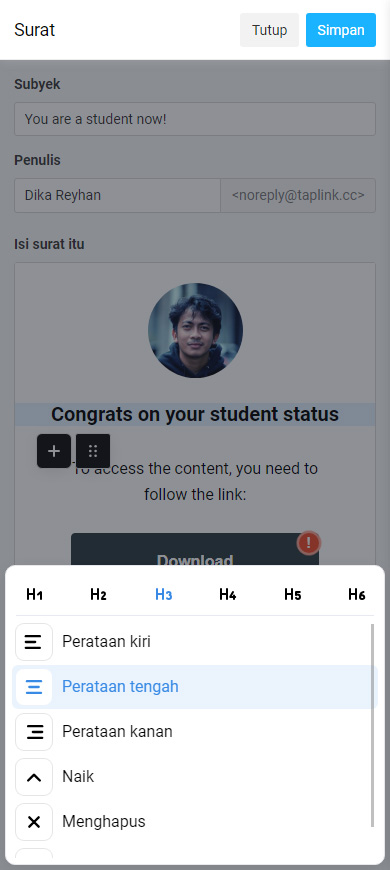The width and height of the screenshot is (390, 870).
Task: Select the Peraturan kanan menu entry
Action: click(195, 732)
